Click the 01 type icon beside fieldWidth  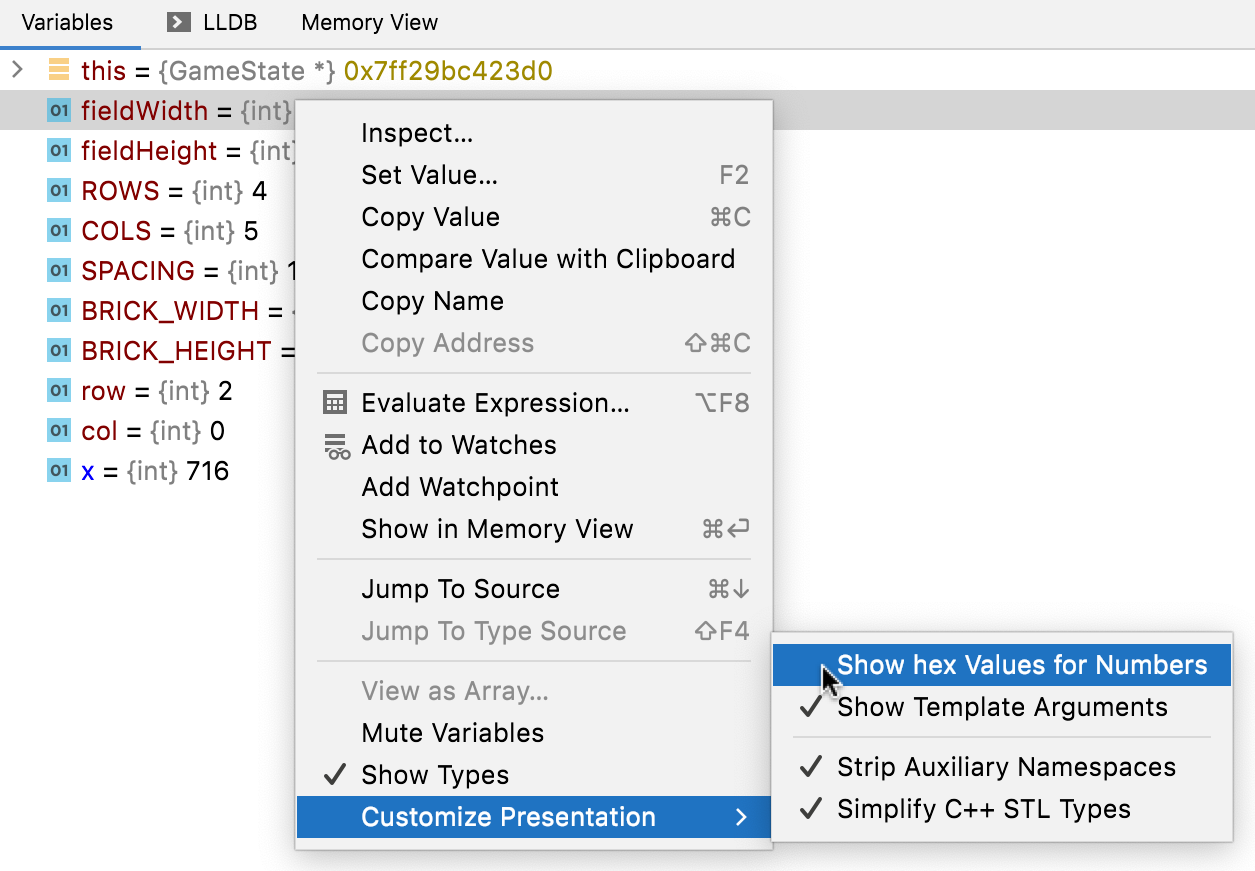click(x=59, y=111)
